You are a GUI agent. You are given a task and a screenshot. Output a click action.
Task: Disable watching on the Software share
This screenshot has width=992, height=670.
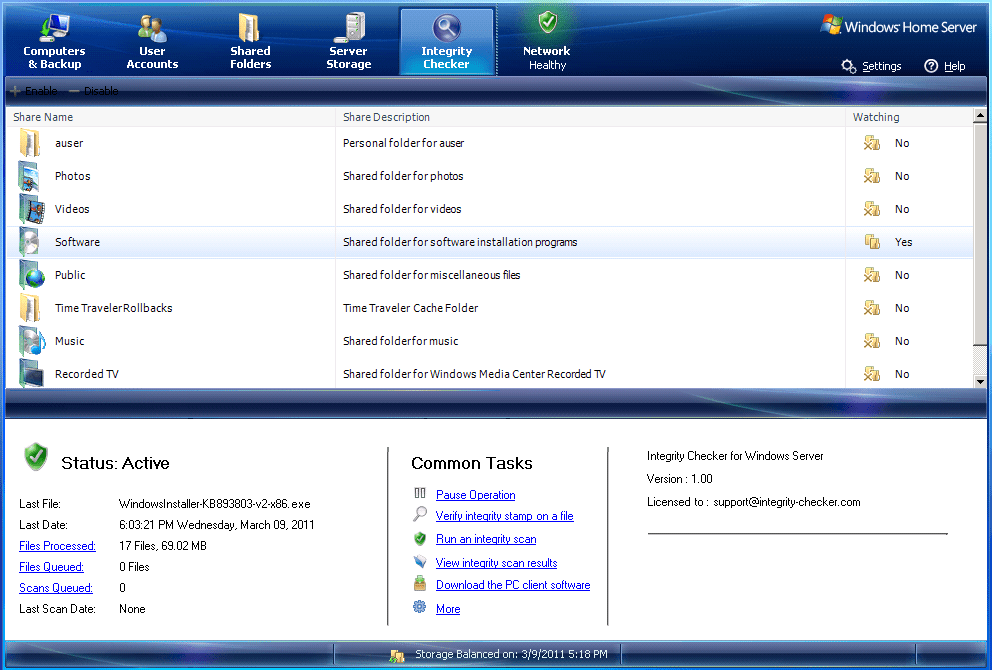click(x=871, y=241)
